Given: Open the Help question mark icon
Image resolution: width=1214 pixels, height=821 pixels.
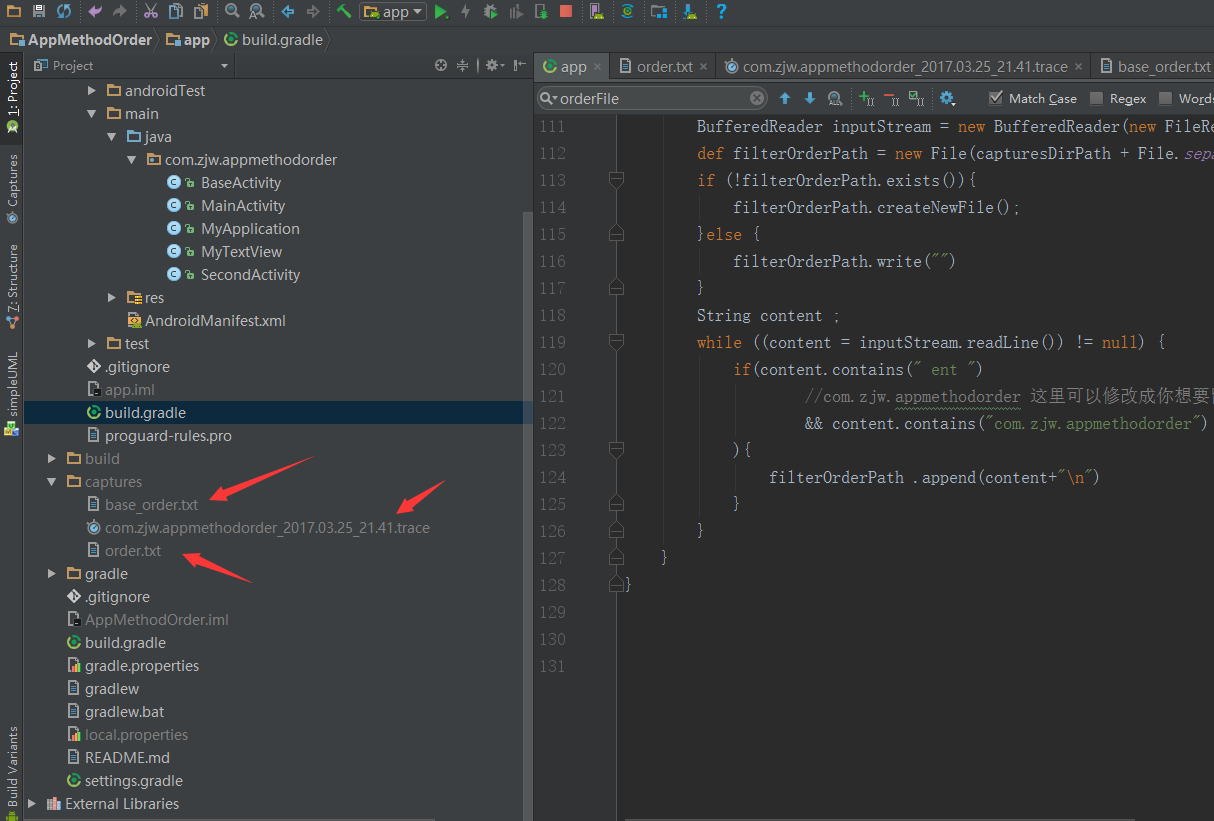Looking at the screenshot, I should click(x=721, y=12).
